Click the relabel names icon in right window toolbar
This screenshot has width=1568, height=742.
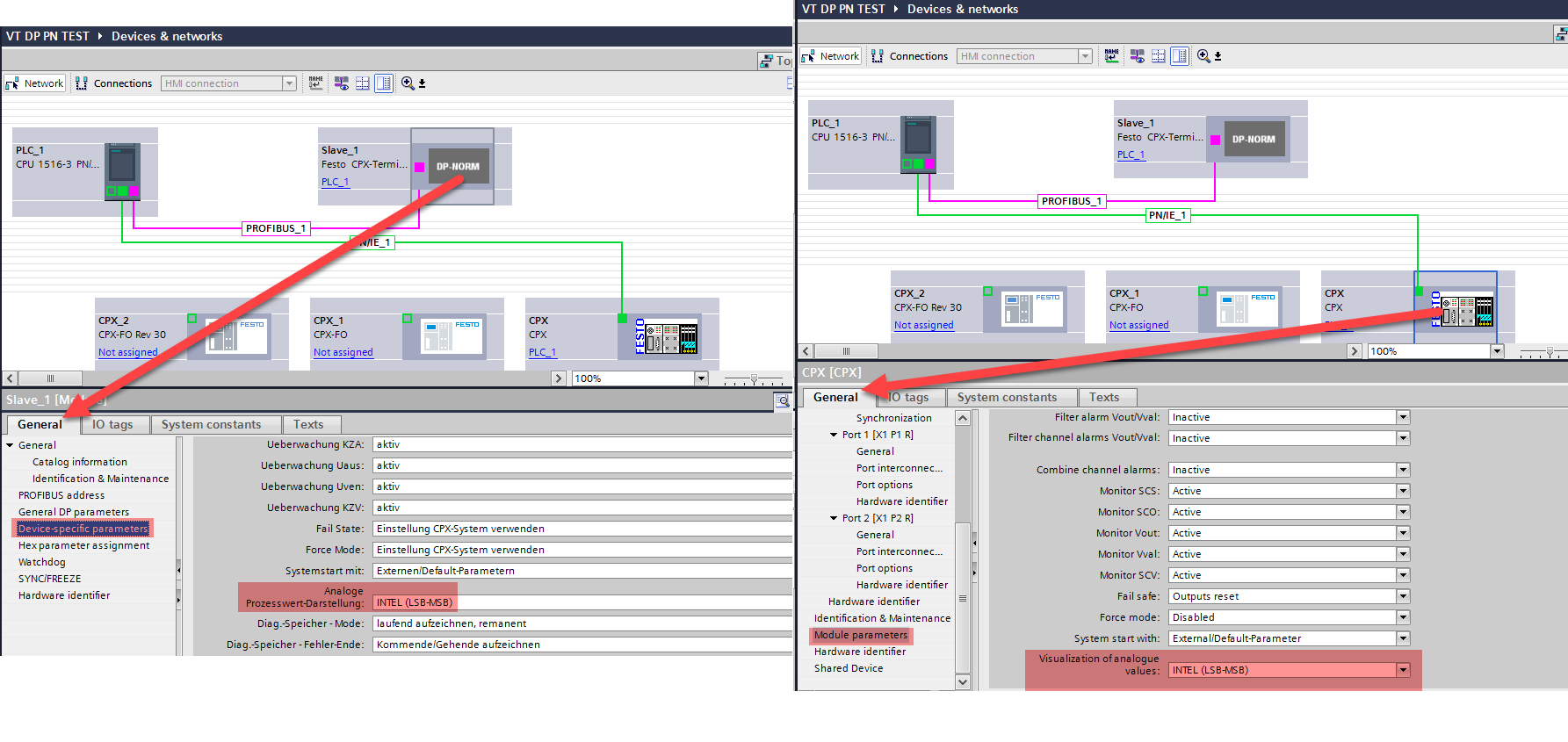pyautogui.click(x=1112, y=55)
